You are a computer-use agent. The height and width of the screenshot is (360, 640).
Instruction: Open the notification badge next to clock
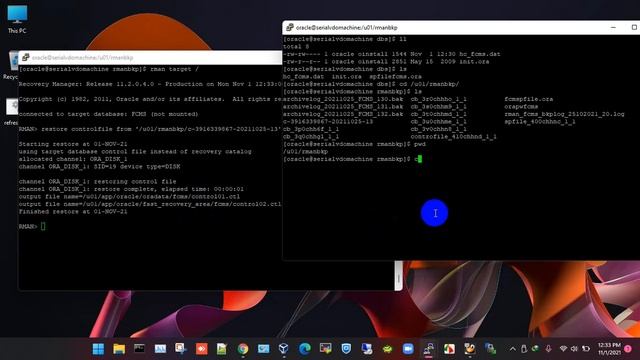coord(628,349)
